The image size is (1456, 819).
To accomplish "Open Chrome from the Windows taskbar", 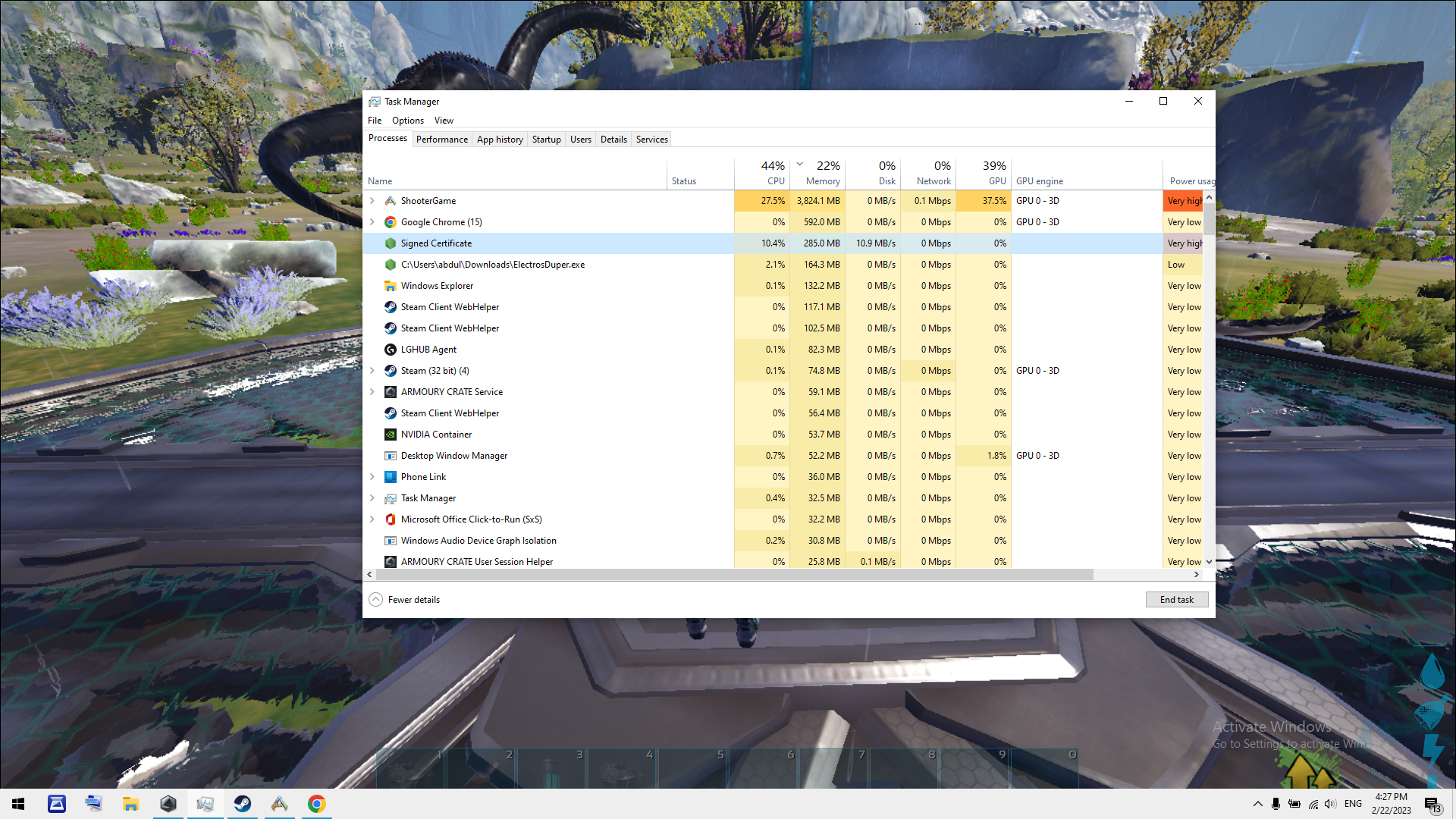I will (317, 804).
